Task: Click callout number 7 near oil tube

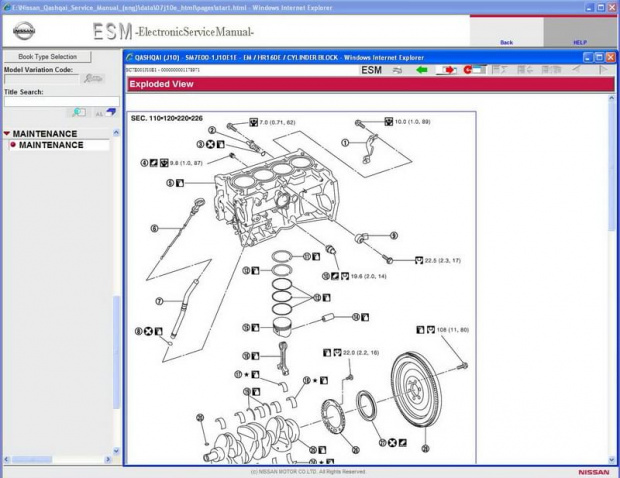Action: coord(159,301)
